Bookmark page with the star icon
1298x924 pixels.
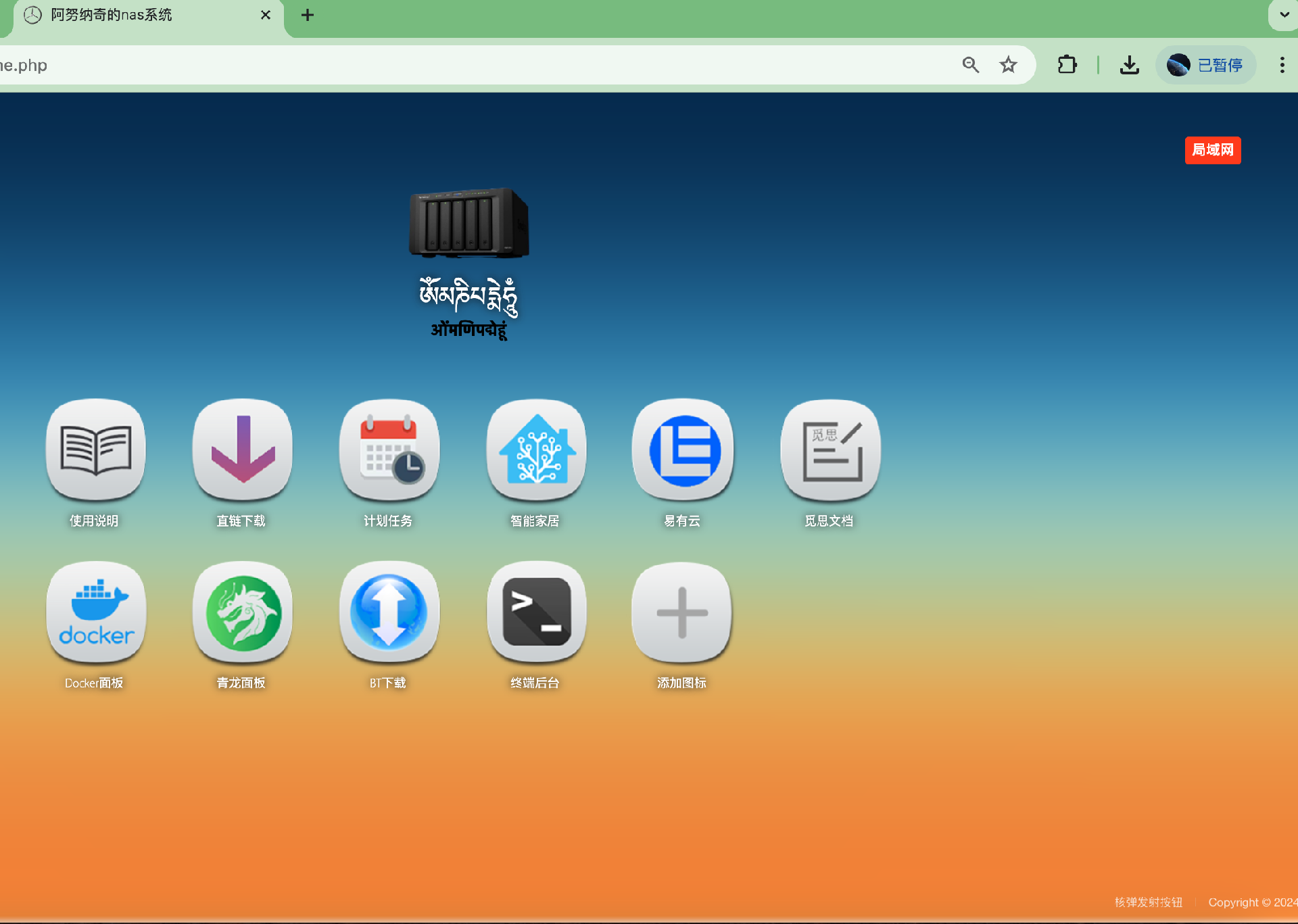(1008, 65)
